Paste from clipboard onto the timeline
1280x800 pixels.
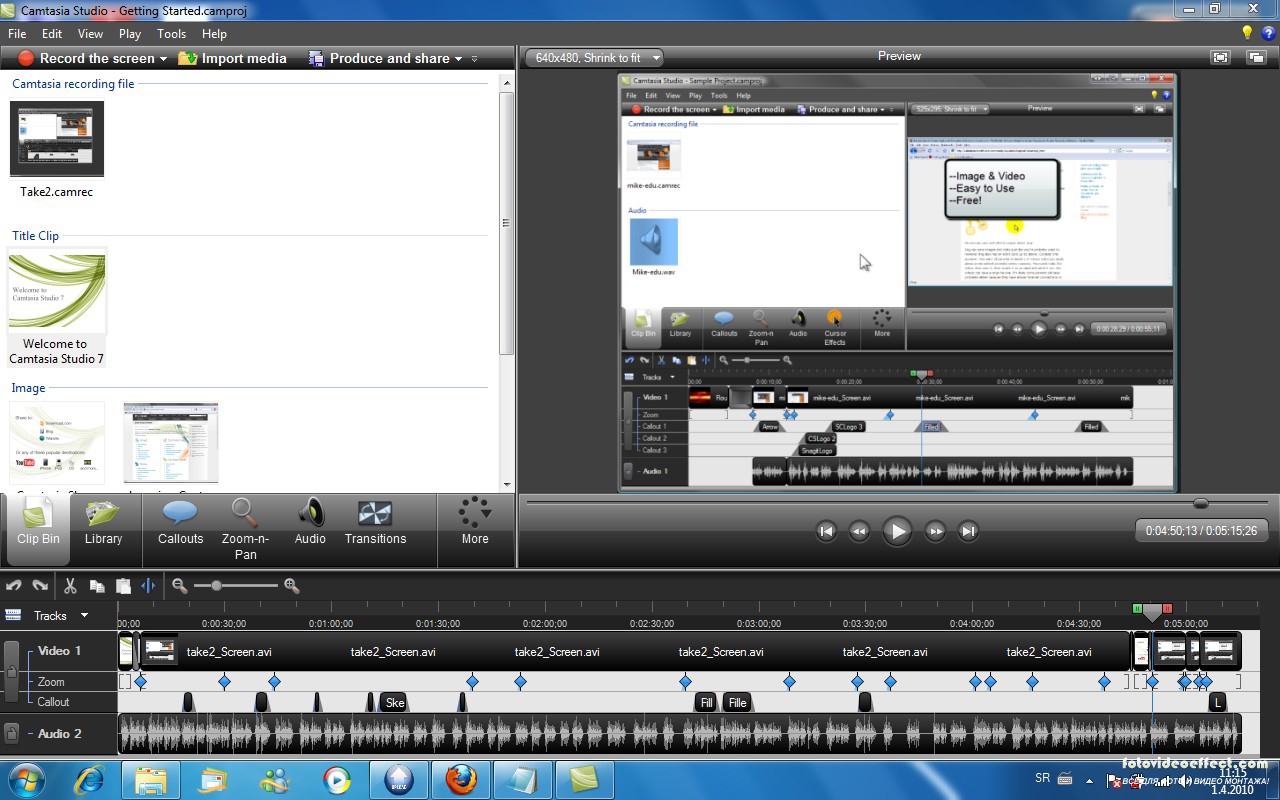[123, 586]
